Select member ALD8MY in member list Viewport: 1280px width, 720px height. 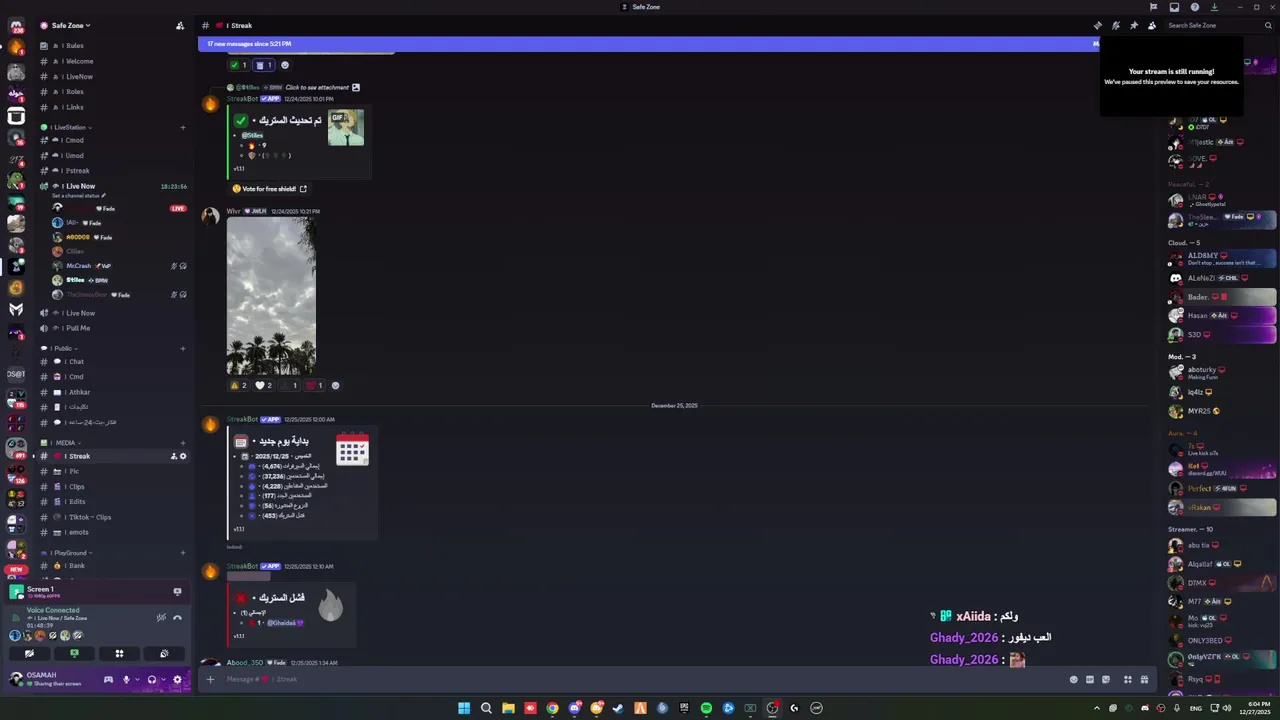(1222, 259)
